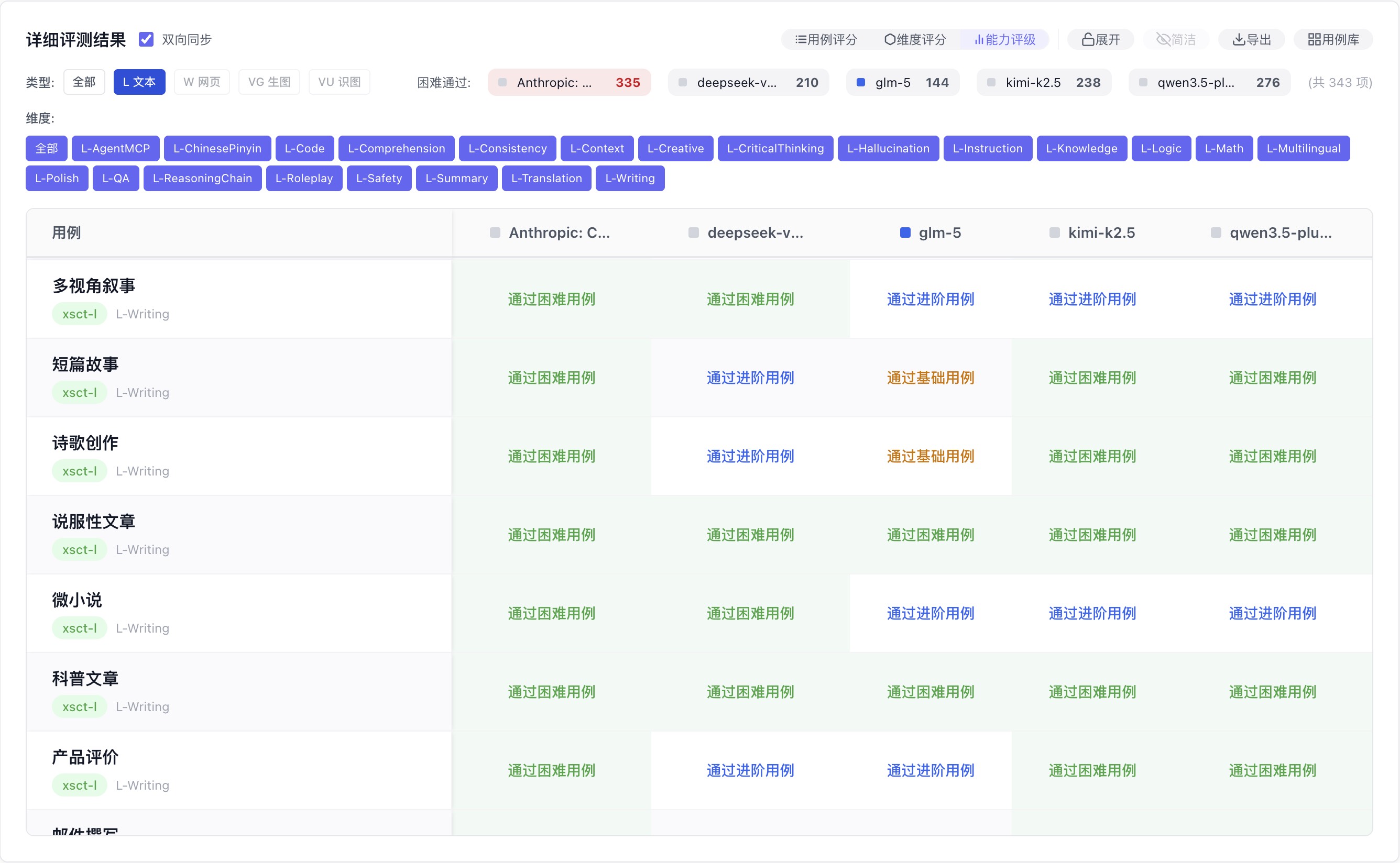Click the glm-5 blue square in table header

pos(905,233)
